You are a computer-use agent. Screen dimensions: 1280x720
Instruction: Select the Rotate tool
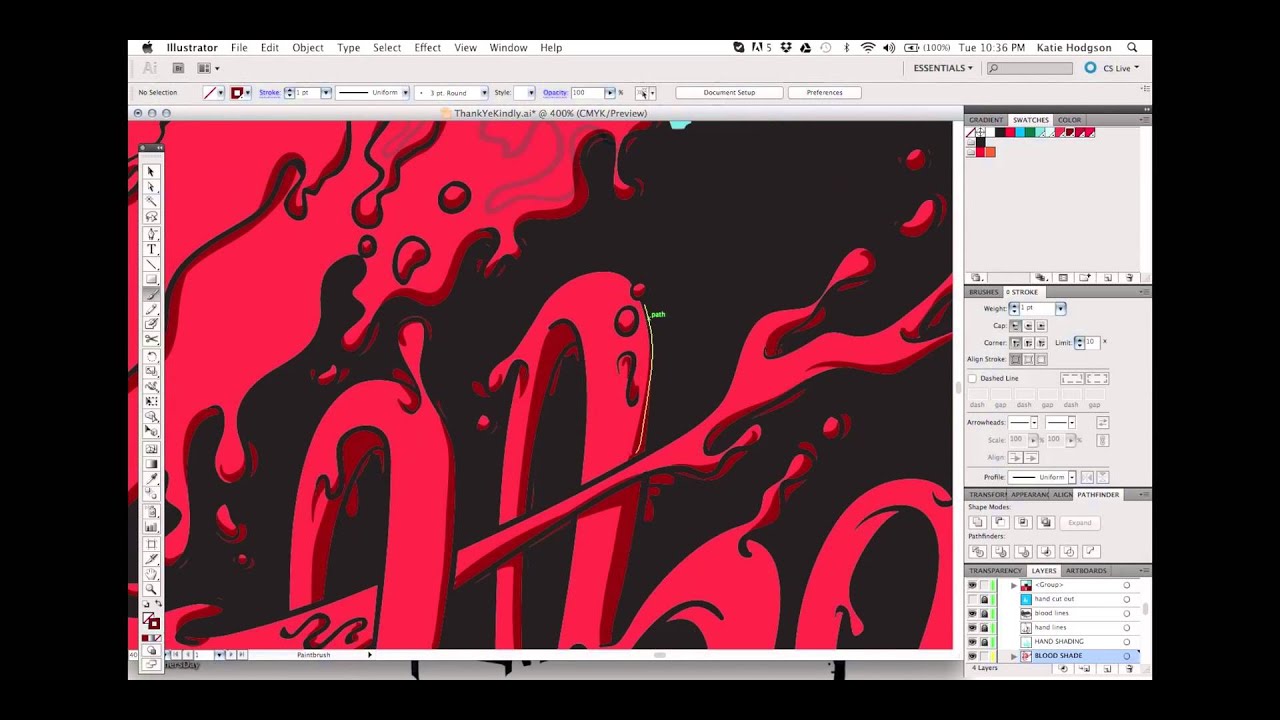pos(152,357)
